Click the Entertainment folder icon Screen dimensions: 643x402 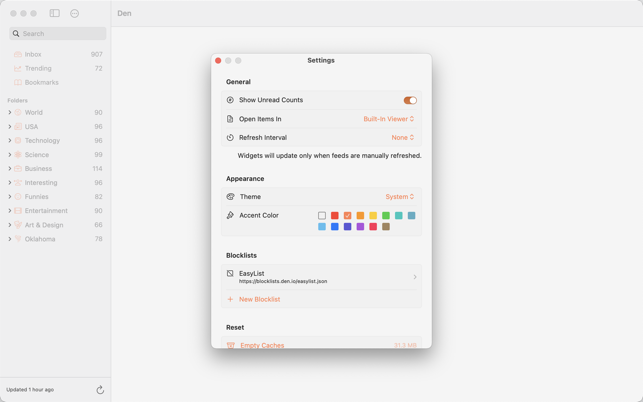[18, 211]
